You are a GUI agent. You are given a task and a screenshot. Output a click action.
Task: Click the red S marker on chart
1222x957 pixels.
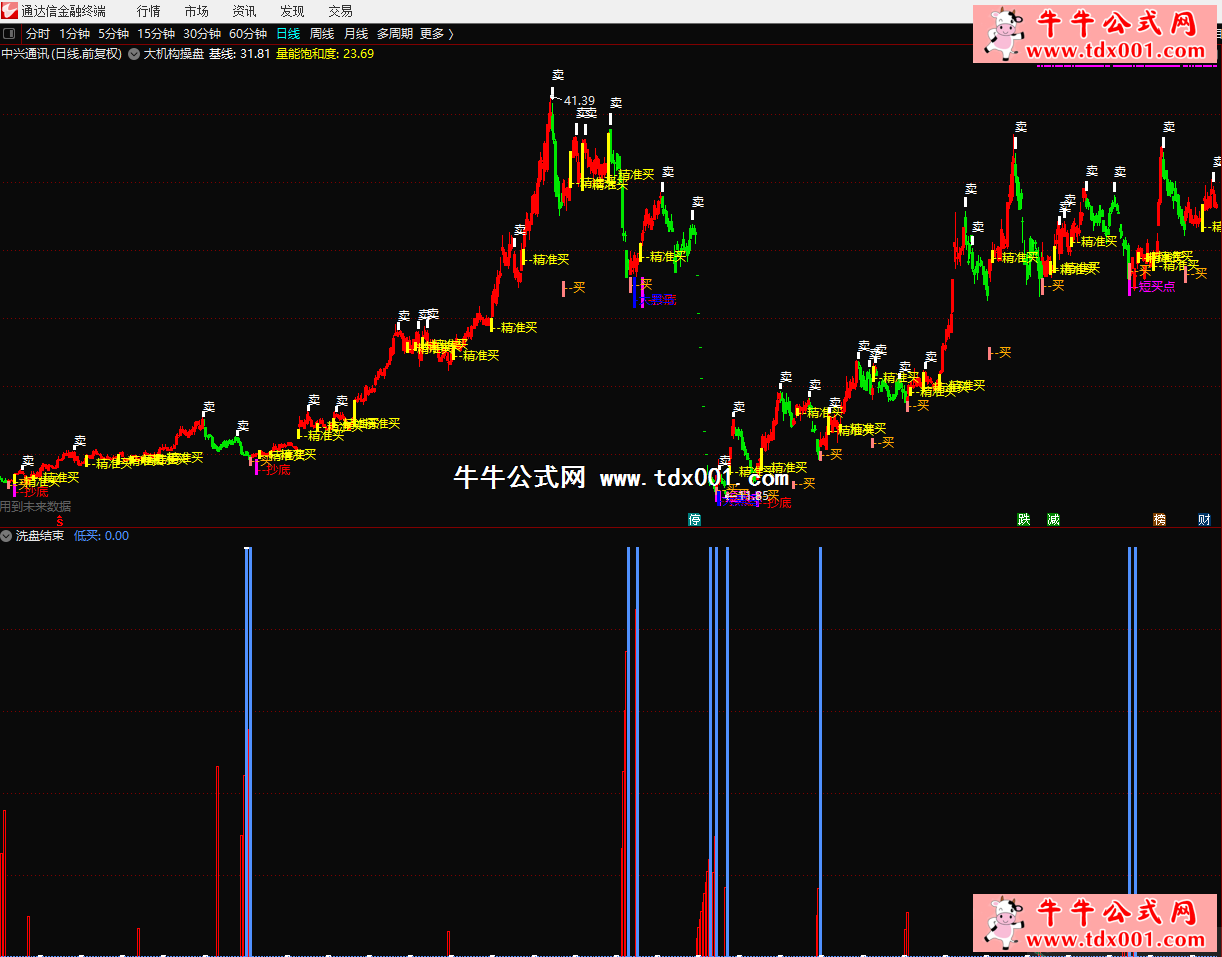click(60, 521)
